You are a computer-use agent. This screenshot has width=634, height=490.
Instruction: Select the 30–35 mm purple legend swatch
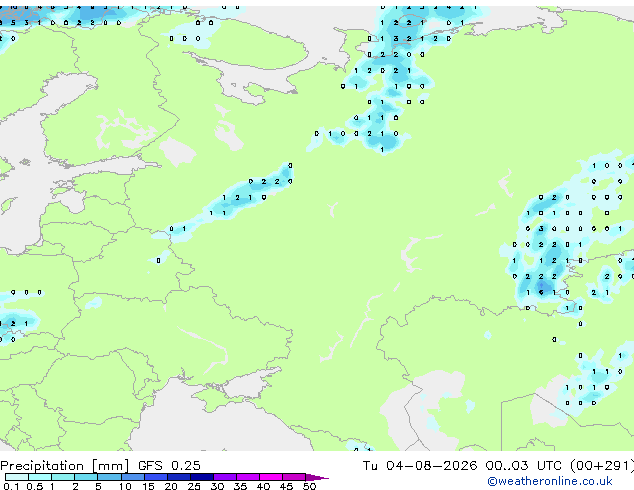tap(224, 477)
